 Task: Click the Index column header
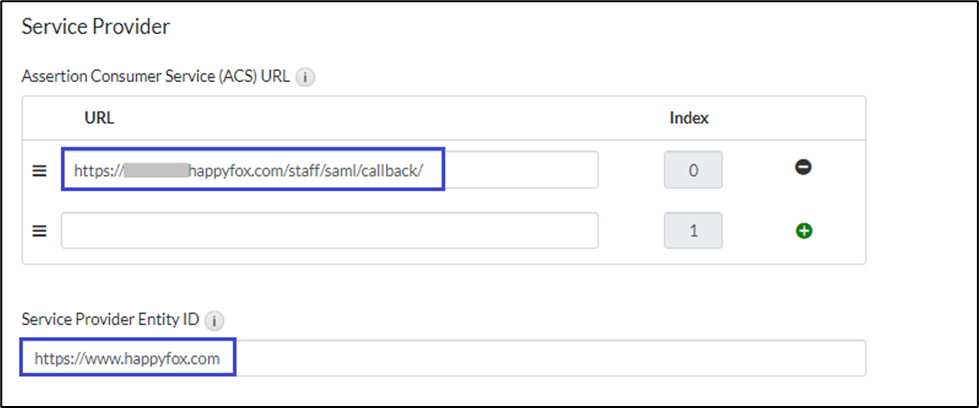[688, 118]
